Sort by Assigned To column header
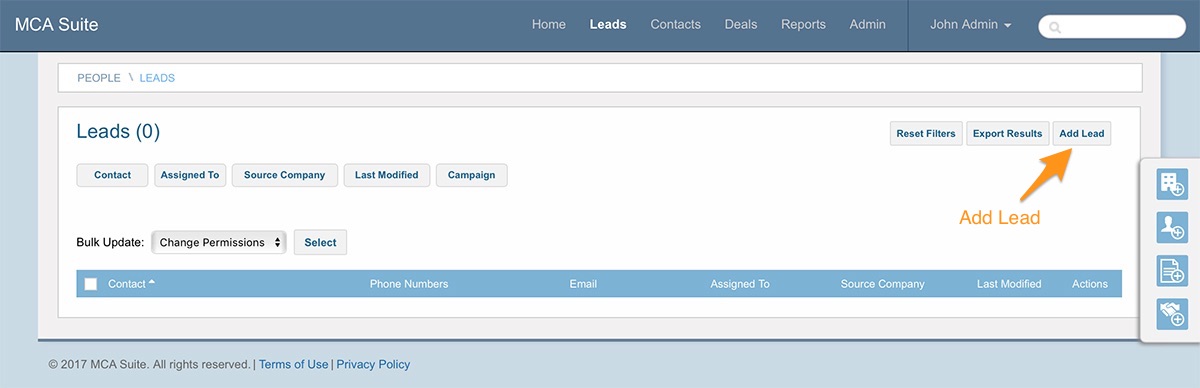Screen dimensions: 1200x388 [x=740, y=284]
